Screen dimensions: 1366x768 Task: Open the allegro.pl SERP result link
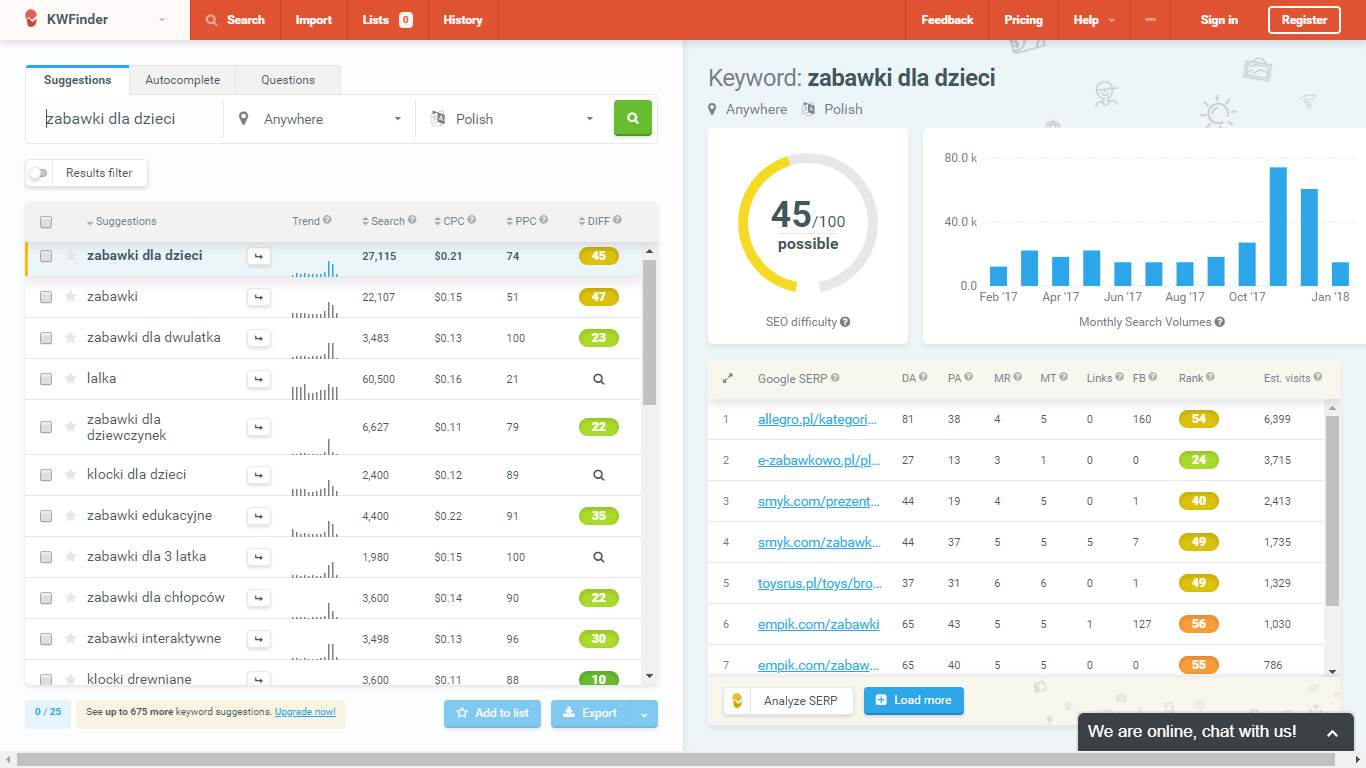tap(817, 419)
